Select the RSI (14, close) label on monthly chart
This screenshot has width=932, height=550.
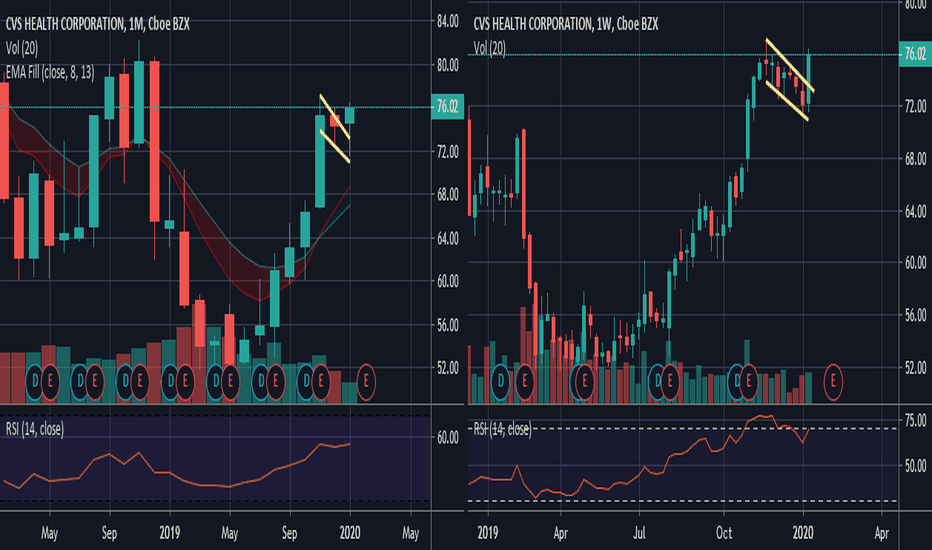tap(34, 429)
